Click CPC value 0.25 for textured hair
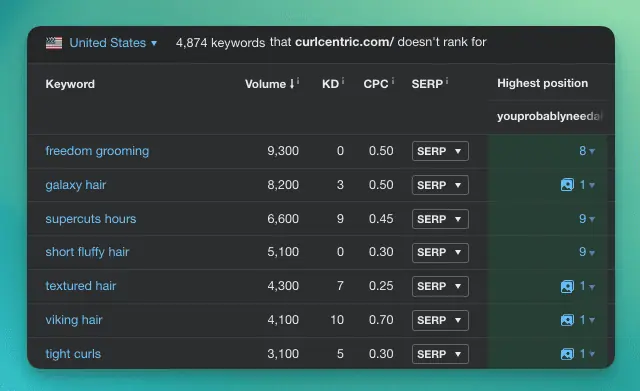Image resolution: width=640 pixels, height=391 pixels. (x=381, y=286)
